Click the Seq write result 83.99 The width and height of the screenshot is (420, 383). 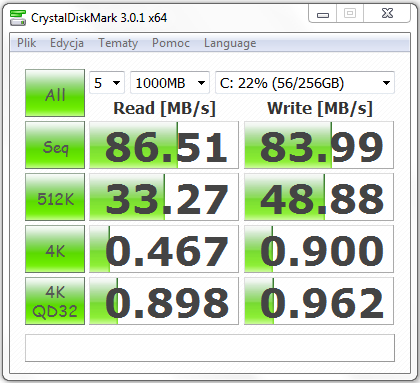[x=319, y=145]
